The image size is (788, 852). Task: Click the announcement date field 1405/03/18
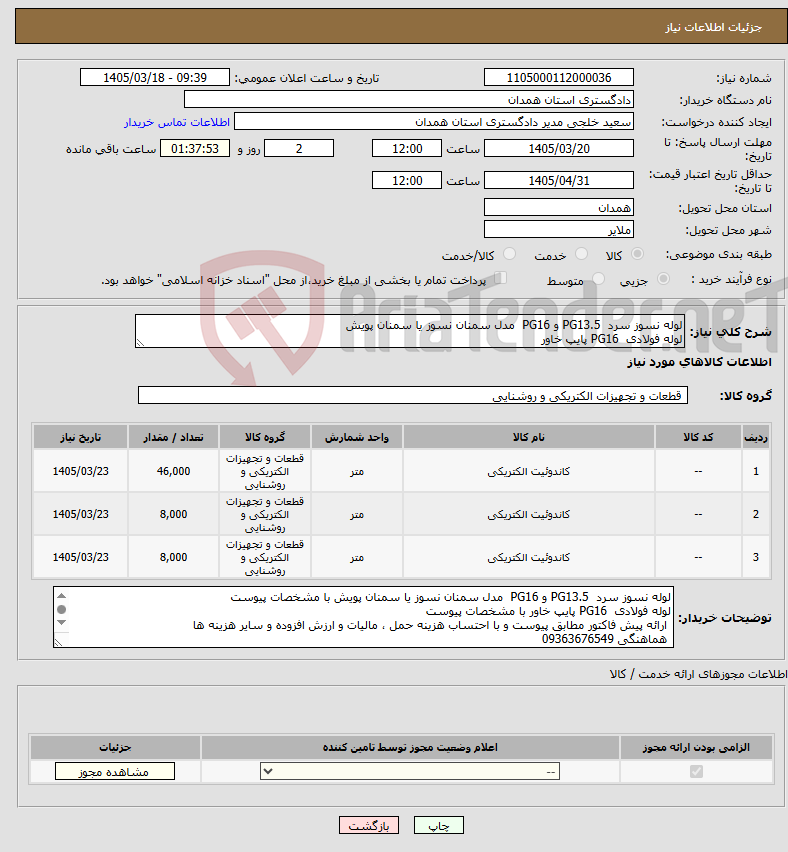coord(155,78)
